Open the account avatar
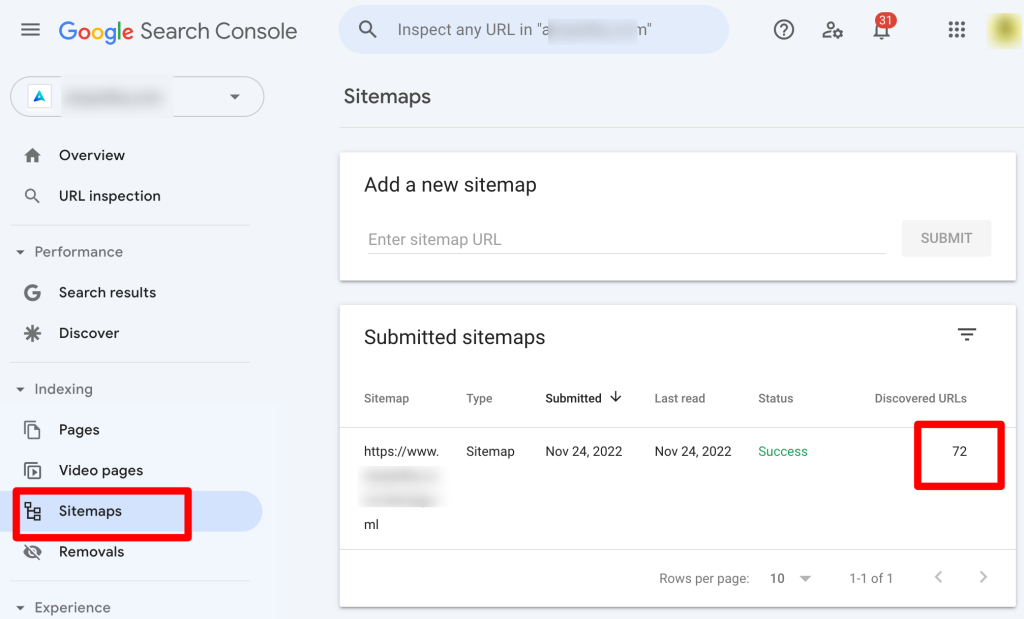The image size is (1024, 619). 1004,30
